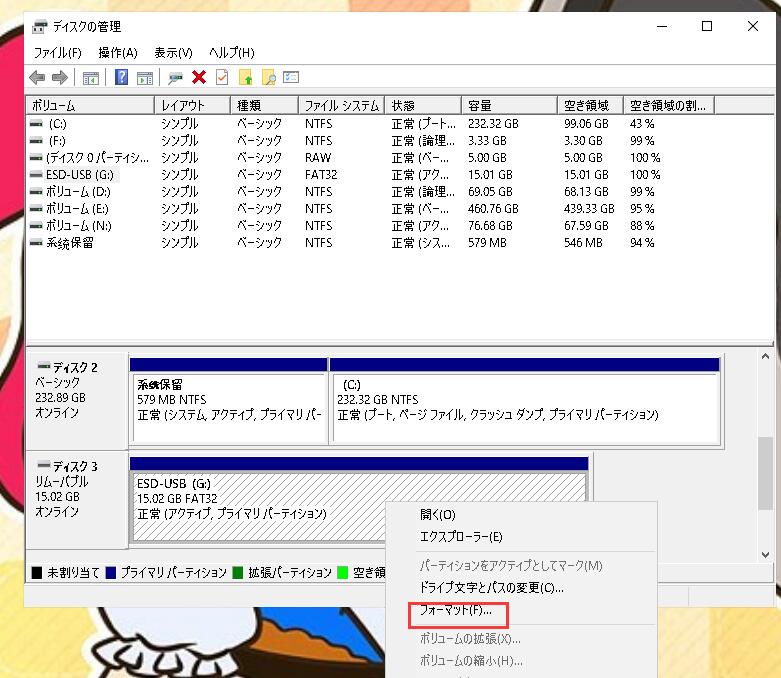The width and height of the screenshot is (781, 678).
Task: Click the 99.06 GB free space cell
Action: (x=586, y=124)
